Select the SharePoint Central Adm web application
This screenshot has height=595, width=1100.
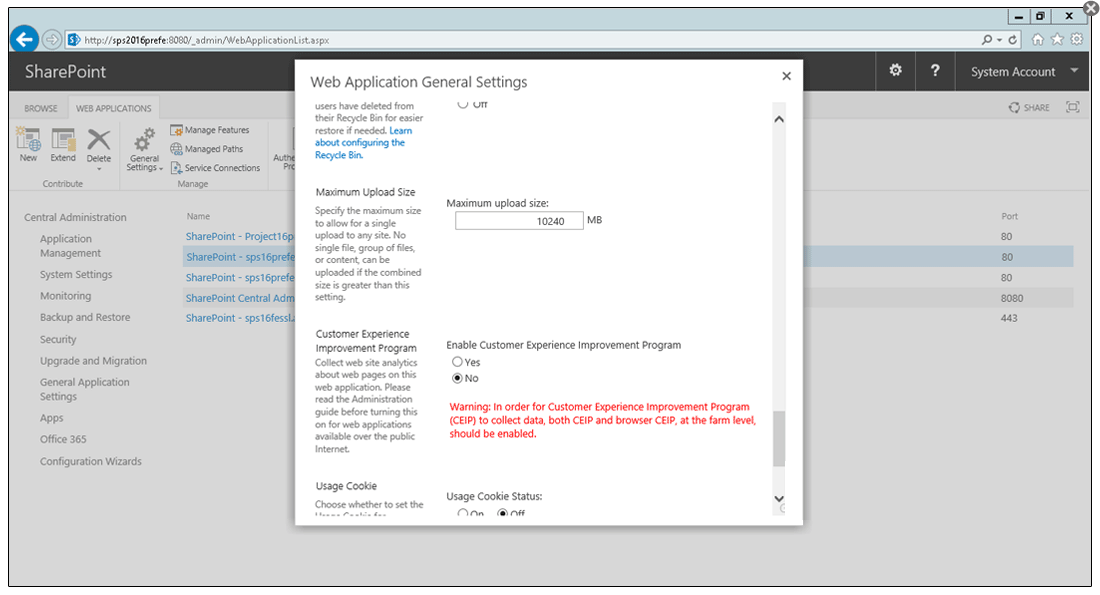pos(240,298)
